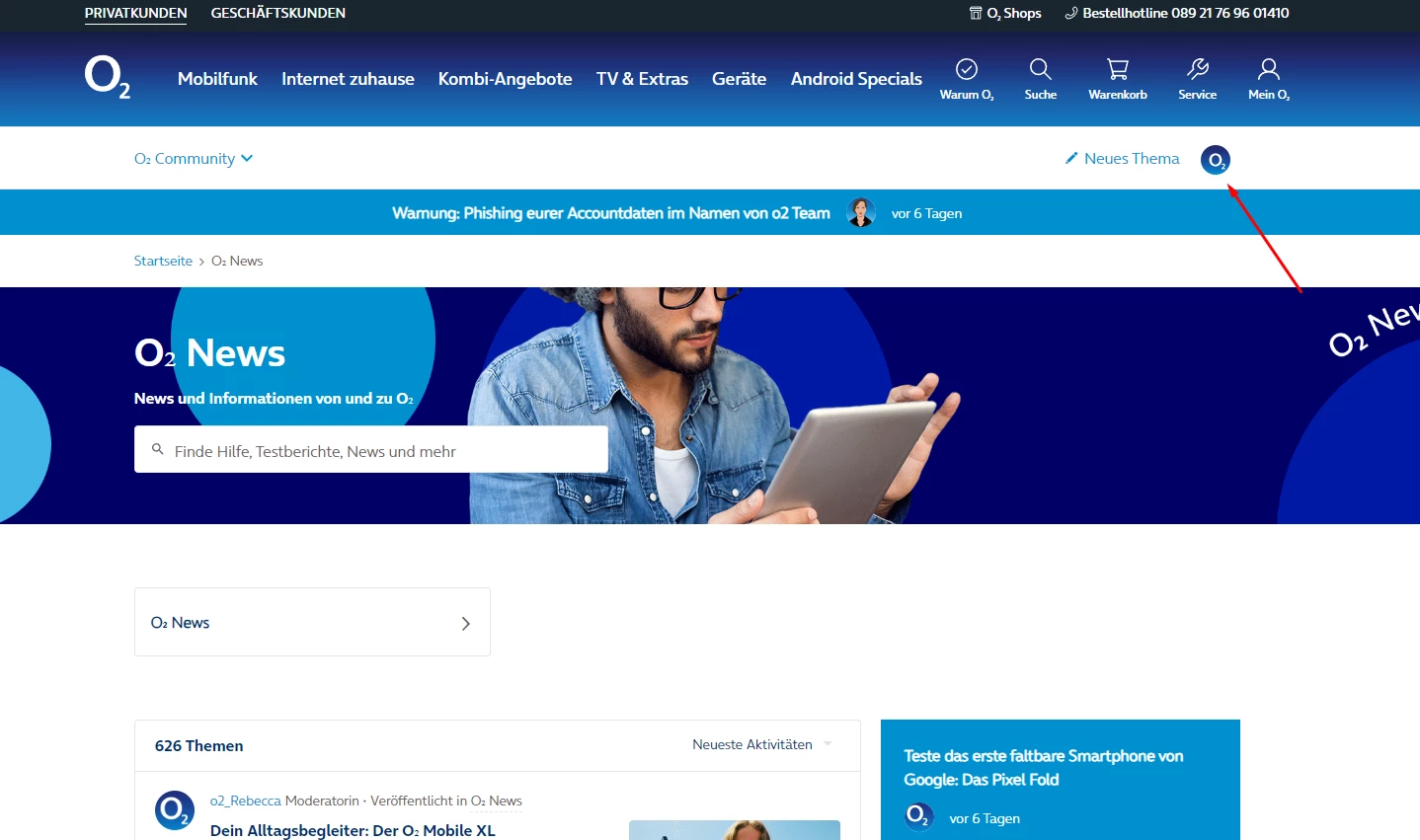Click the Neues Thema link
The height and width of the screenshot is (840, 1420).
1132,158
